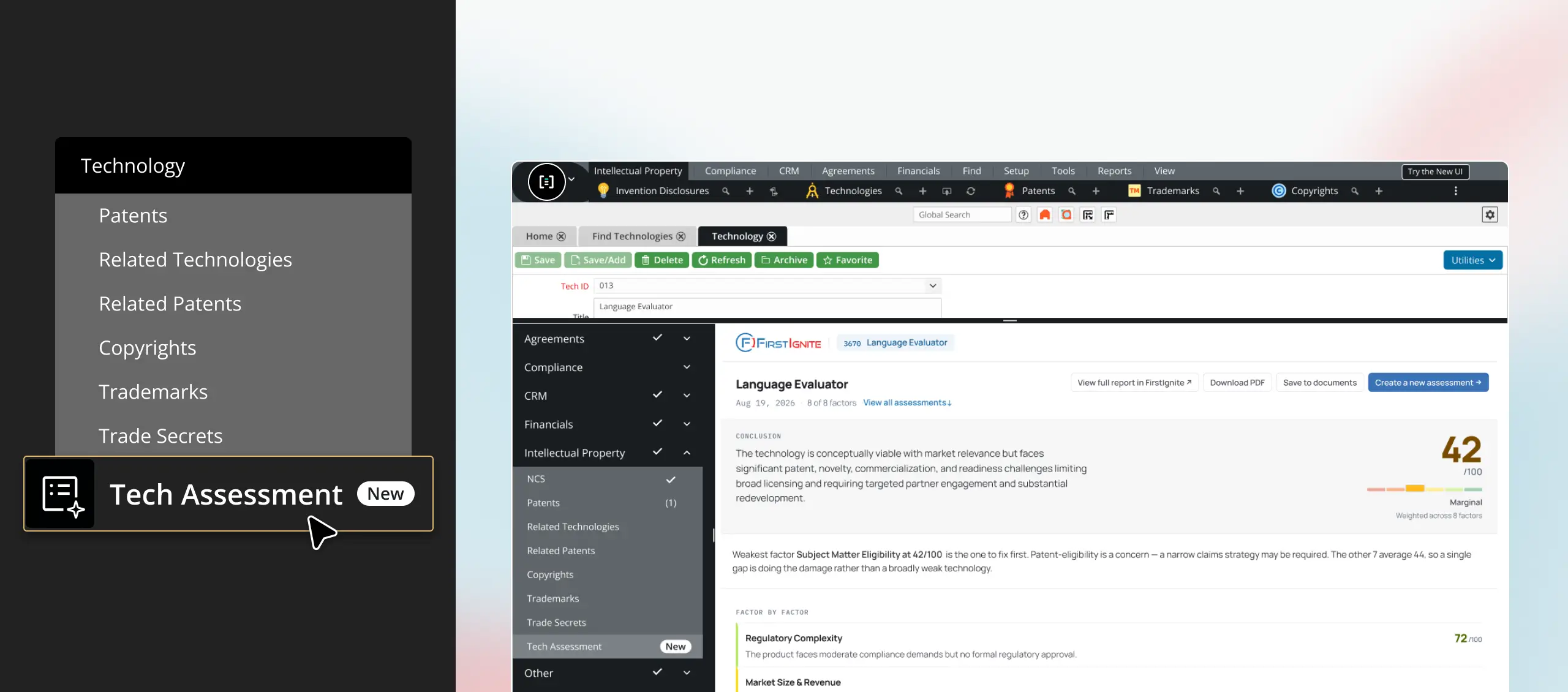
Task: Collapse the Intellectual Property section chevron
Action: pyautogui.click(x=687, y=453)
